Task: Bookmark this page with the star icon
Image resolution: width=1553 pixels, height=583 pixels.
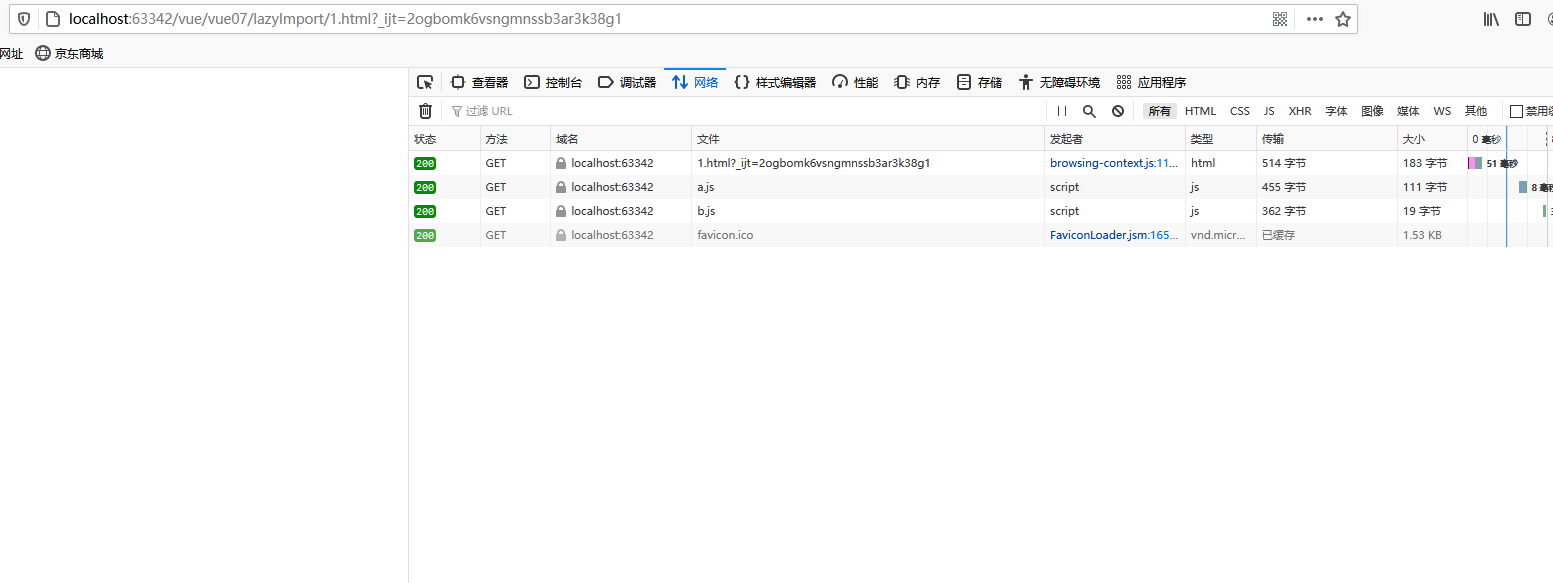Action: pos(1343,19)
